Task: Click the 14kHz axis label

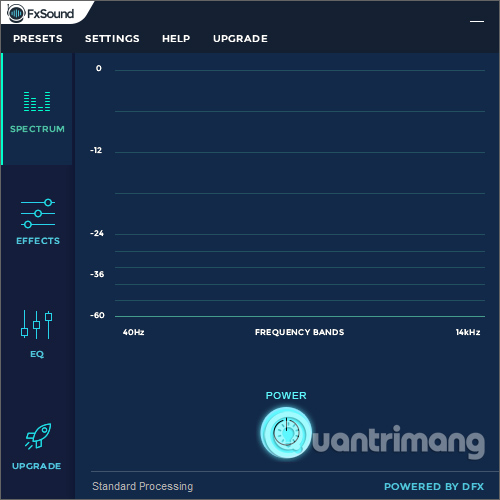Action: [468, 332]
